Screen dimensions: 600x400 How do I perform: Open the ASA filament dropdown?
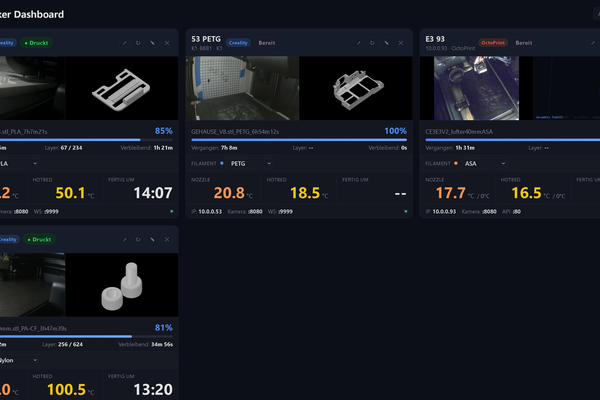pos(485,163)
